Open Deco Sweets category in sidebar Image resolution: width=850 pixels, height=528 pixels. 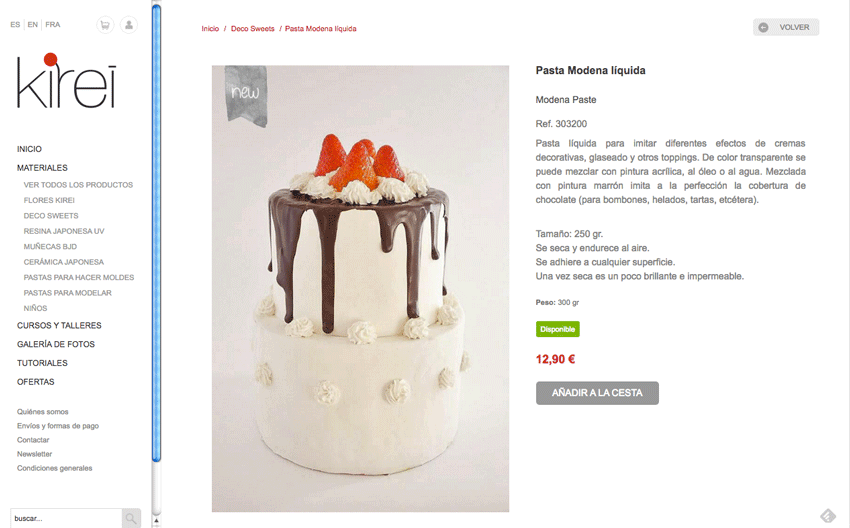pos(51,216)
